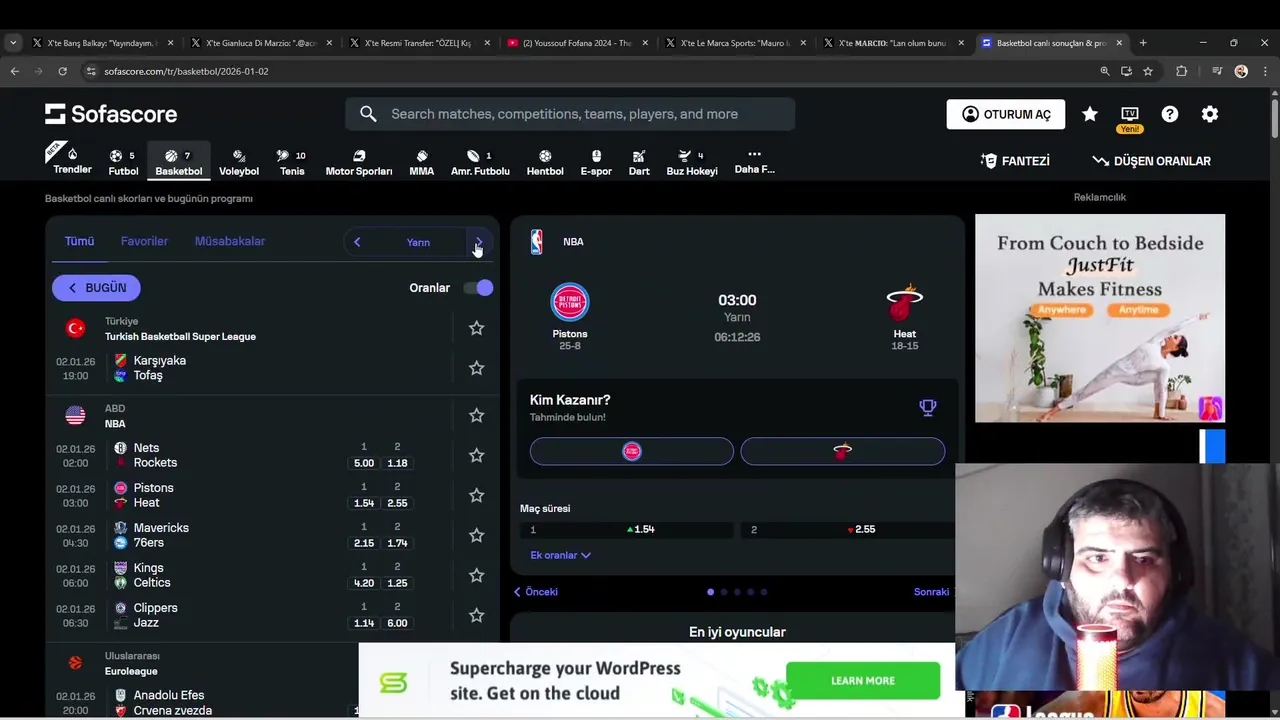Image resolution: width=1280 pixels, height=720 pixels.
Task: Switch to Youssouf Fofana 2024 browser tab
Action: point(578,43)
